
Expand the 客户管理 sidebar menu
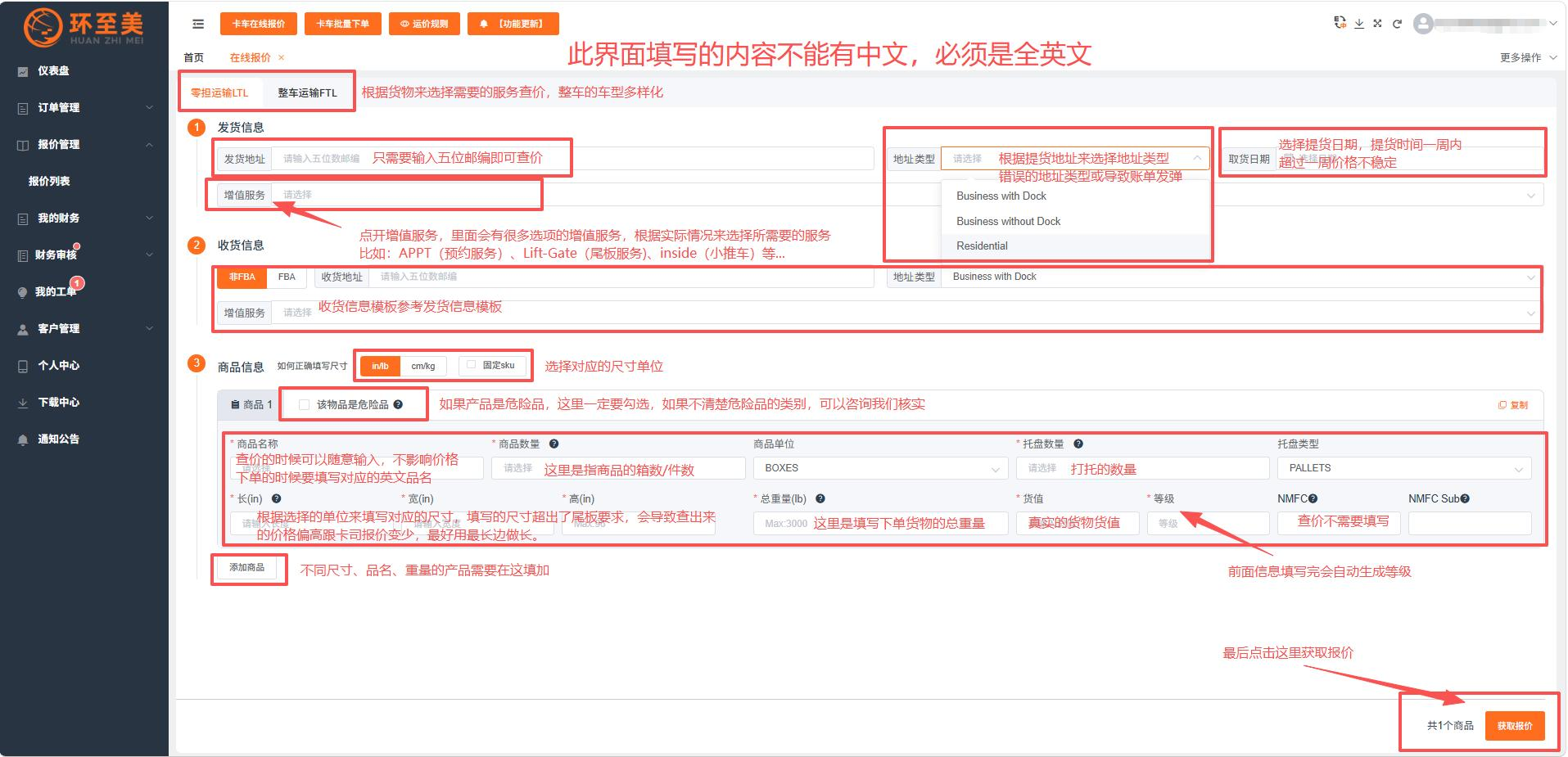[x=150, y=329]
